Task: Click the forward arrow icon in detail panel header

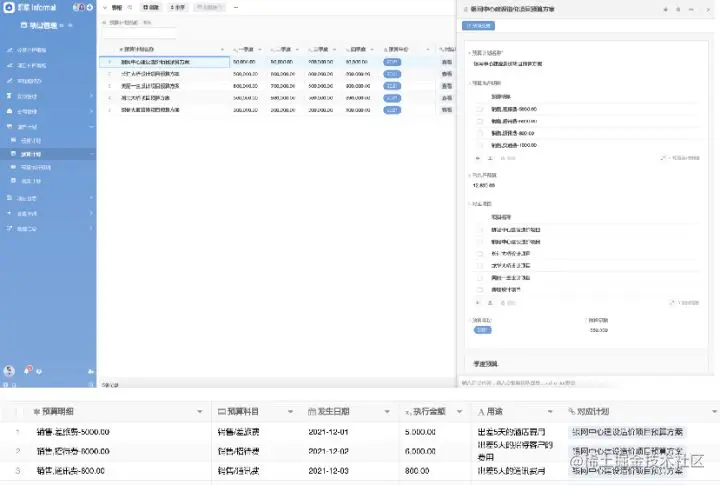Action: coord(708,9)
